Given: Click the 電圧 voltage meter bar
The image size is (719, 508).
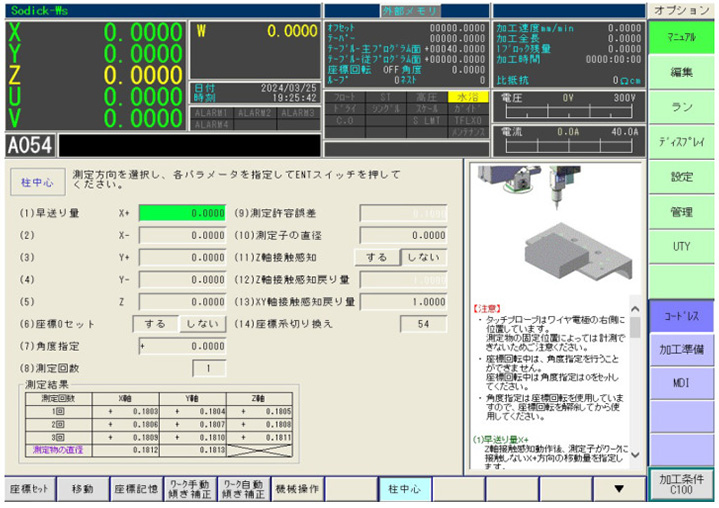Looking at the screenshot, I should tap(569, 111).
